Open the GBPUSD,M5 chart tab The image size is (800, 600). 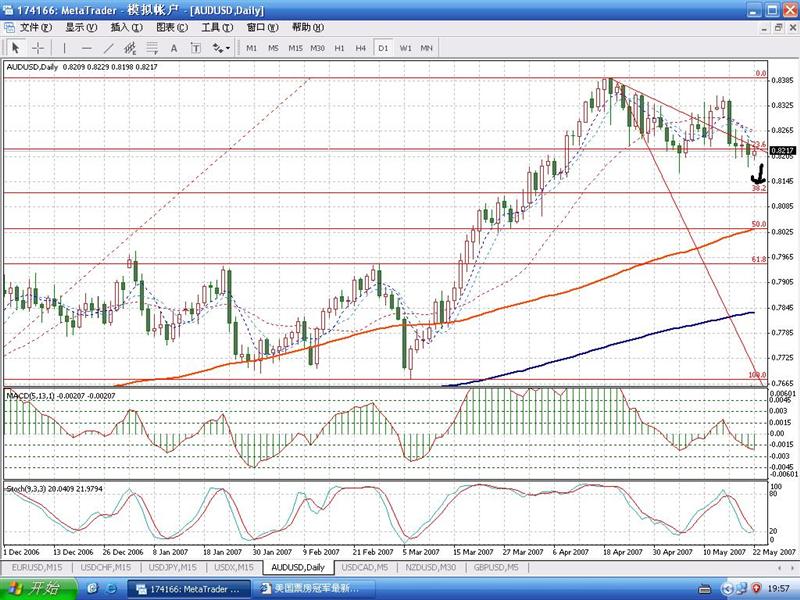coord(497,567)
